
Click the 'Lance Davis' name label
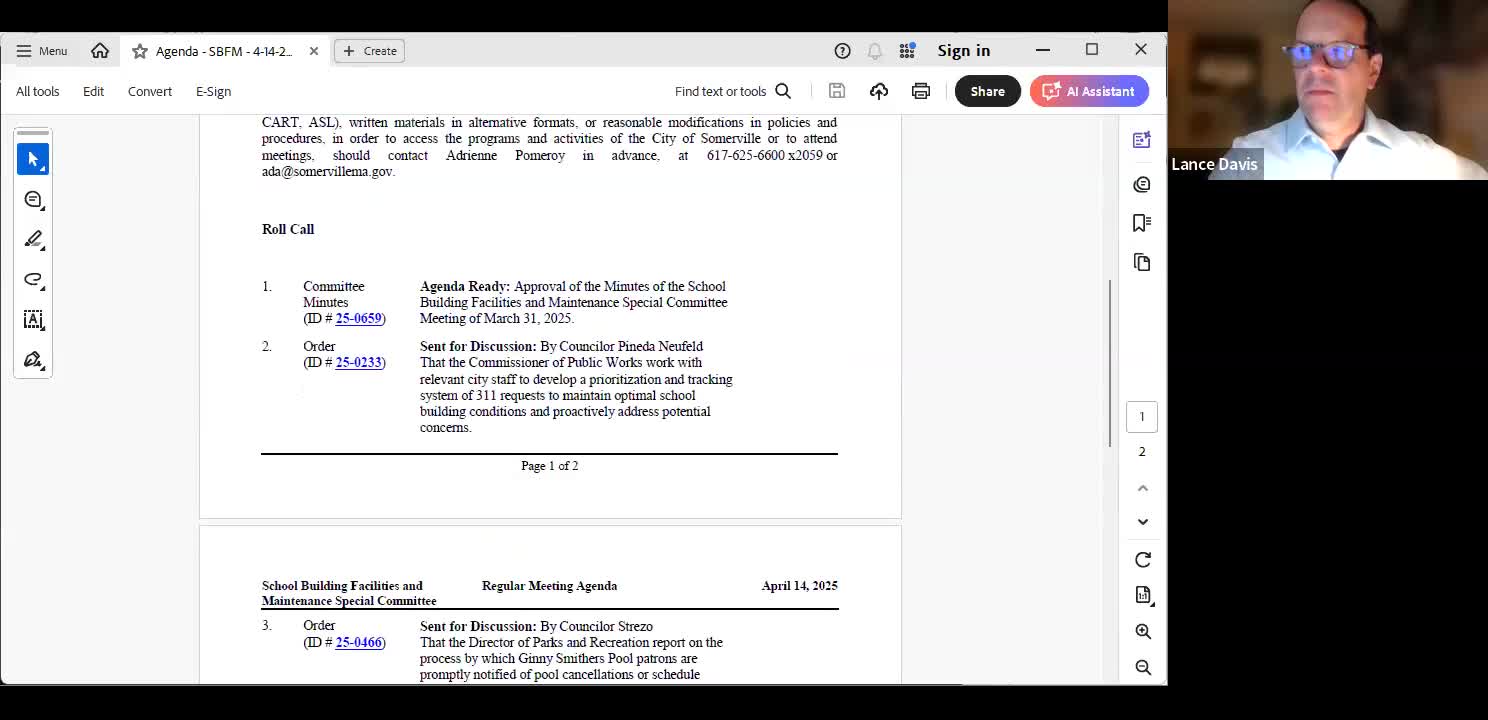coord(1214,164)
